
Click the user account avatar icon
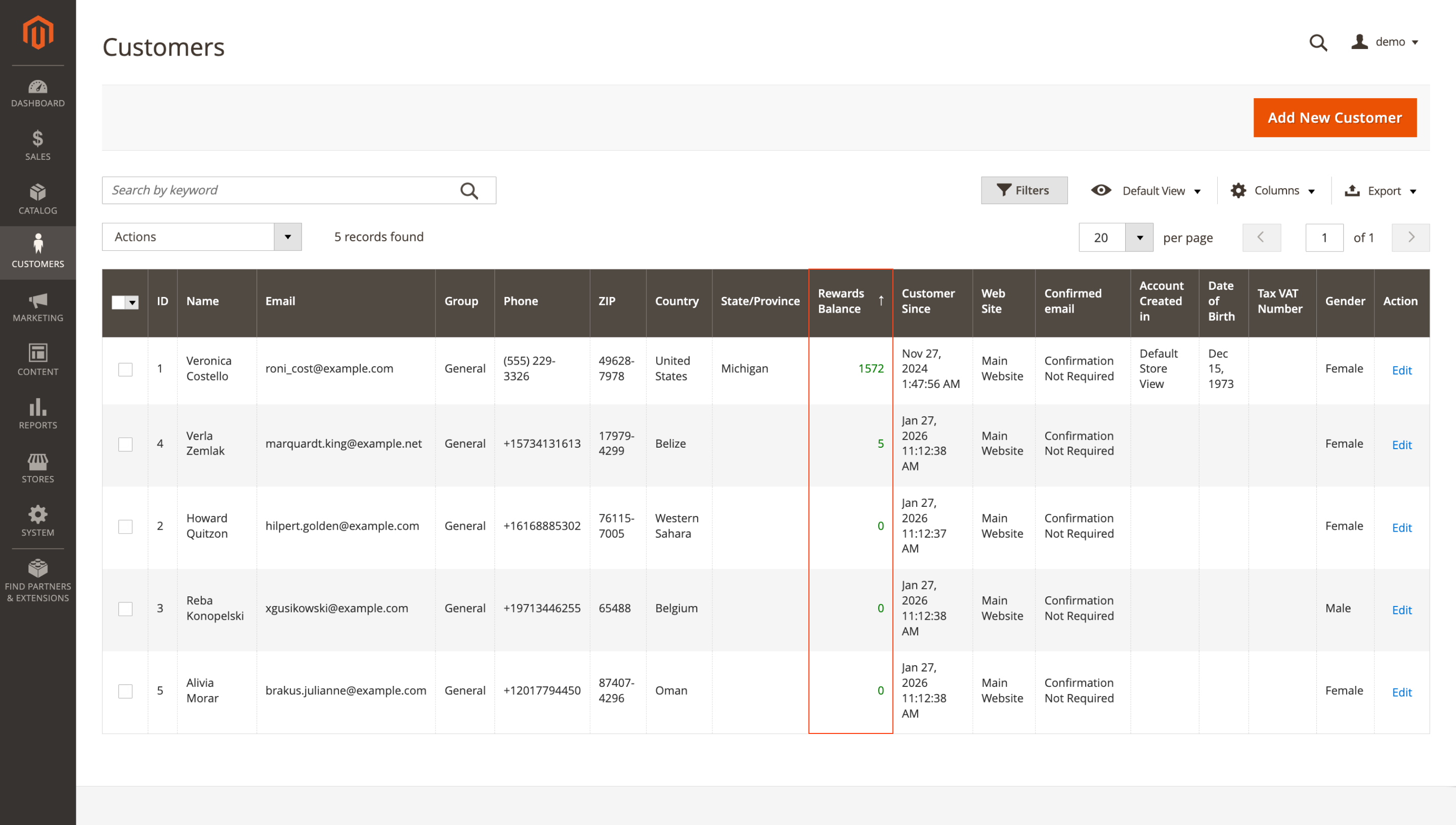coord(1359,41)
